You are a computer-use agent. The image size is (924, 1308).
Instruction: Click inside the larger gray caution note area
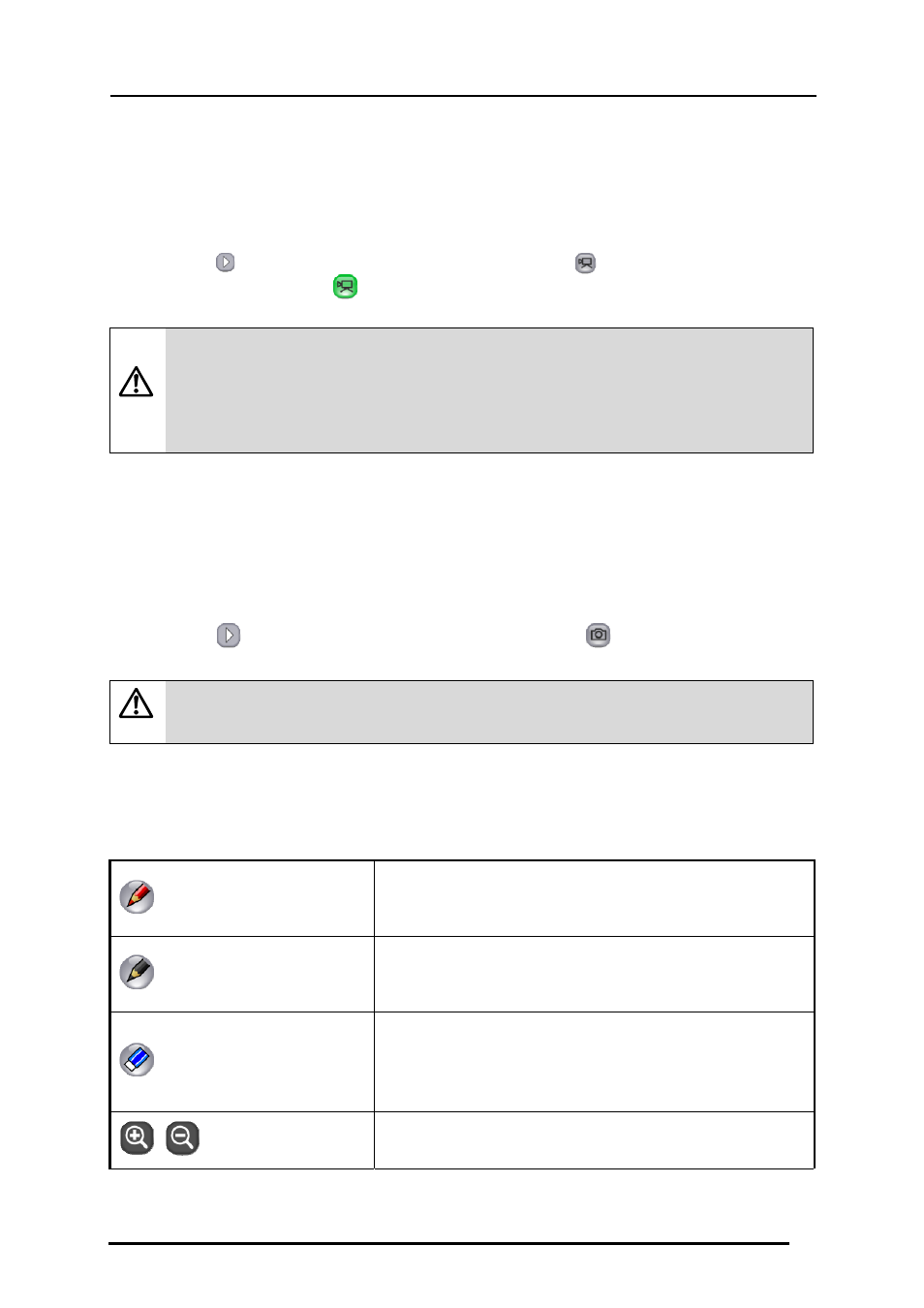[x=489, y=390]
